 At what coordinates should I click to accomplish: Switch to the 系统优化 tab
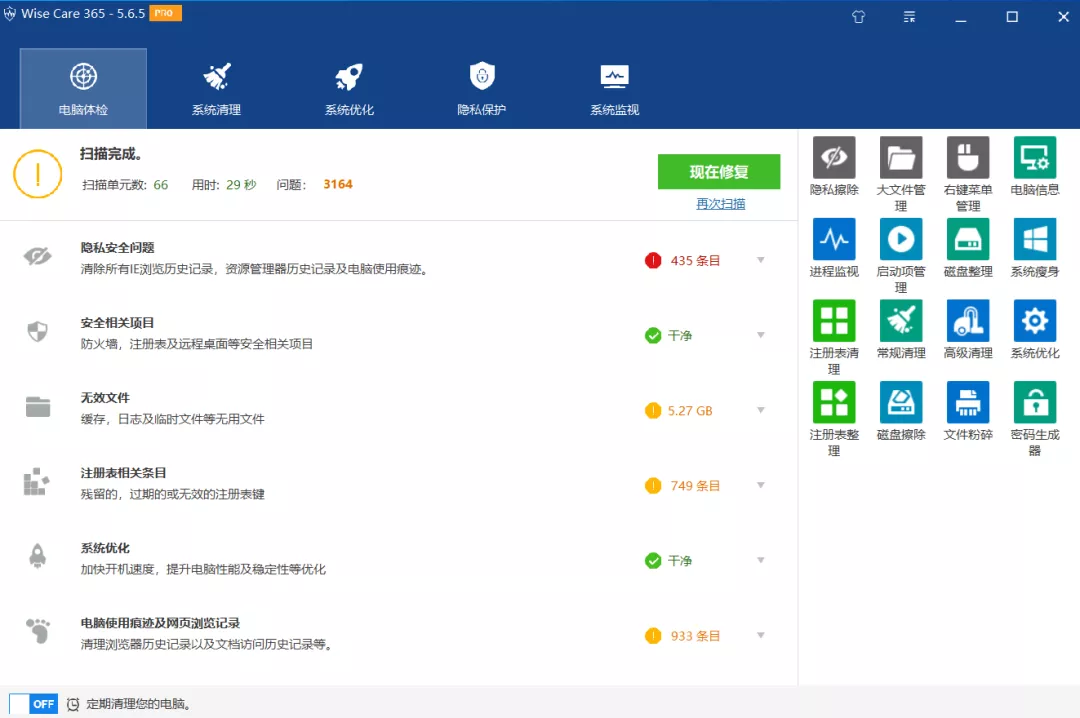[x=349, y=88]
